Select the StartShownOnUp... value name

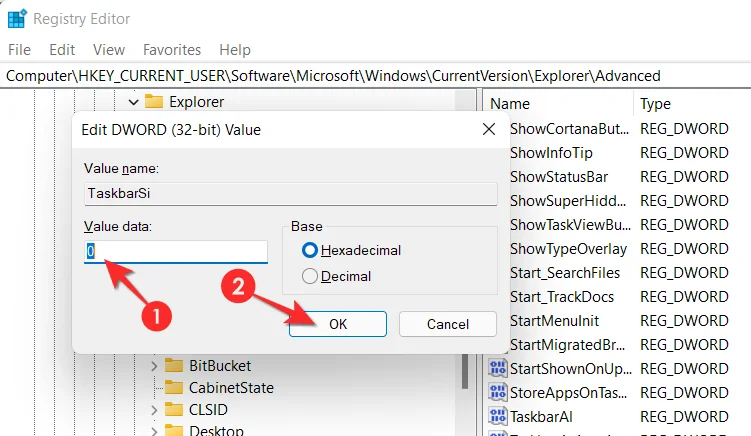[571, 368]
